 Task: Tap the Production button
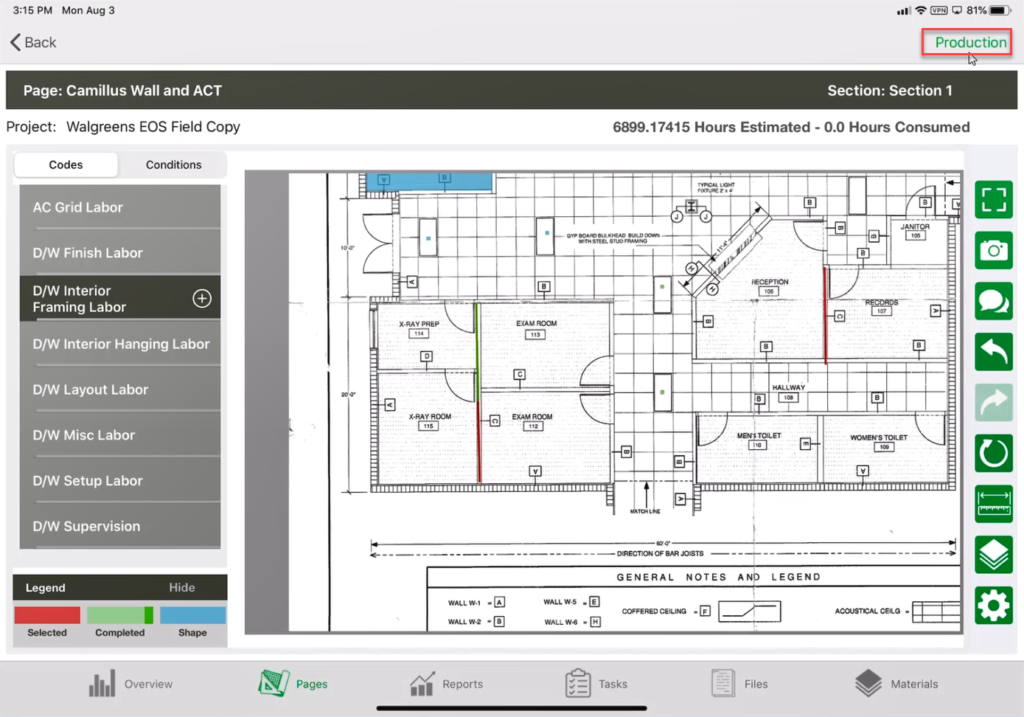pos(970,42)
